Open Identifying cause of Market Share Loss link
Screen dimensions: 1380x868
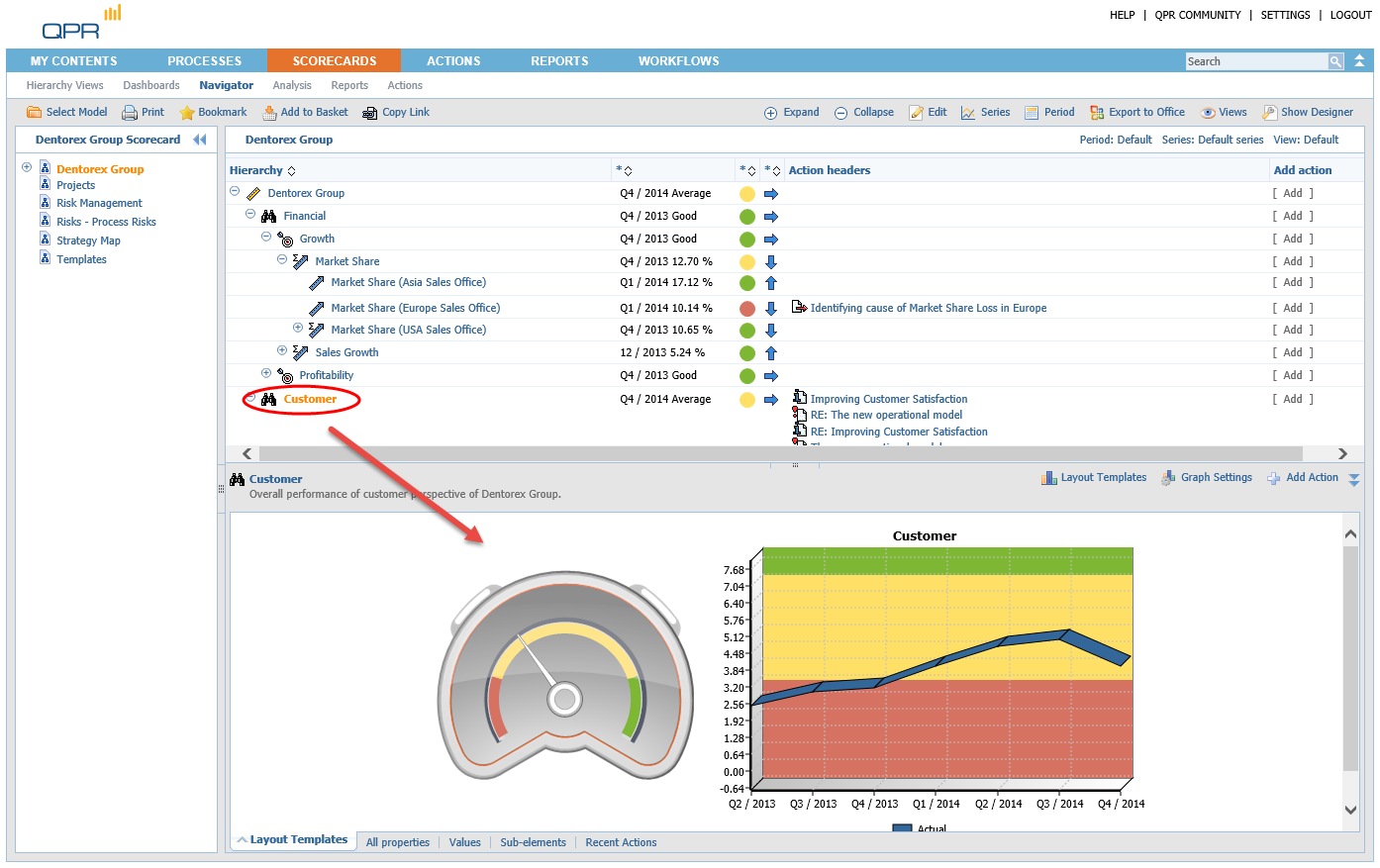click(928, 309)
